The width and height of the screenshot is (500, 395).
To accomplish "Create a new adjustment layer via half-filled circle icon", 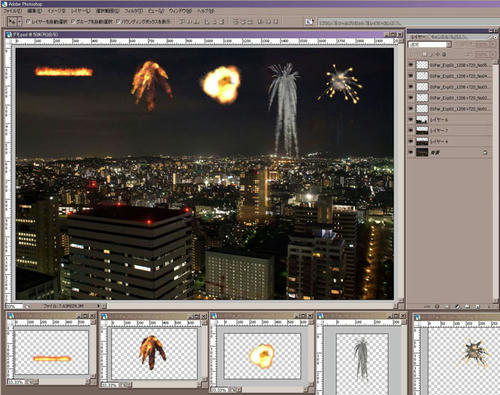I will click(x=457, y=306).
